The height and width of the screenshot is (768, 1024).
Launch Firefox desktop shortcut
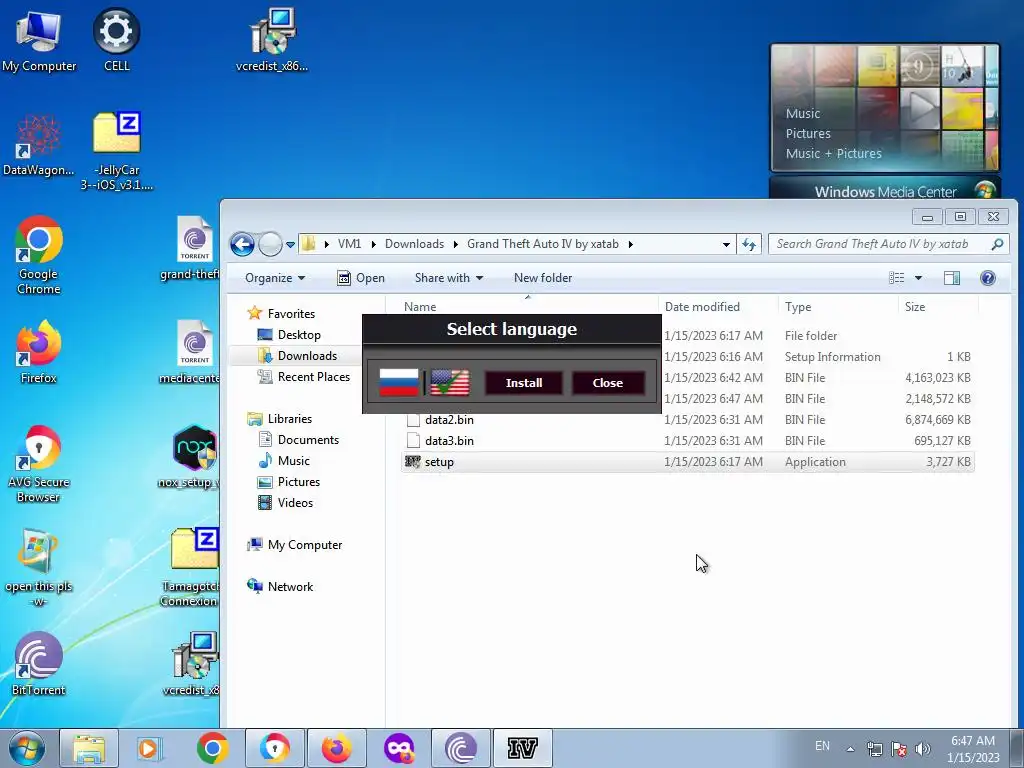point(39,352)
